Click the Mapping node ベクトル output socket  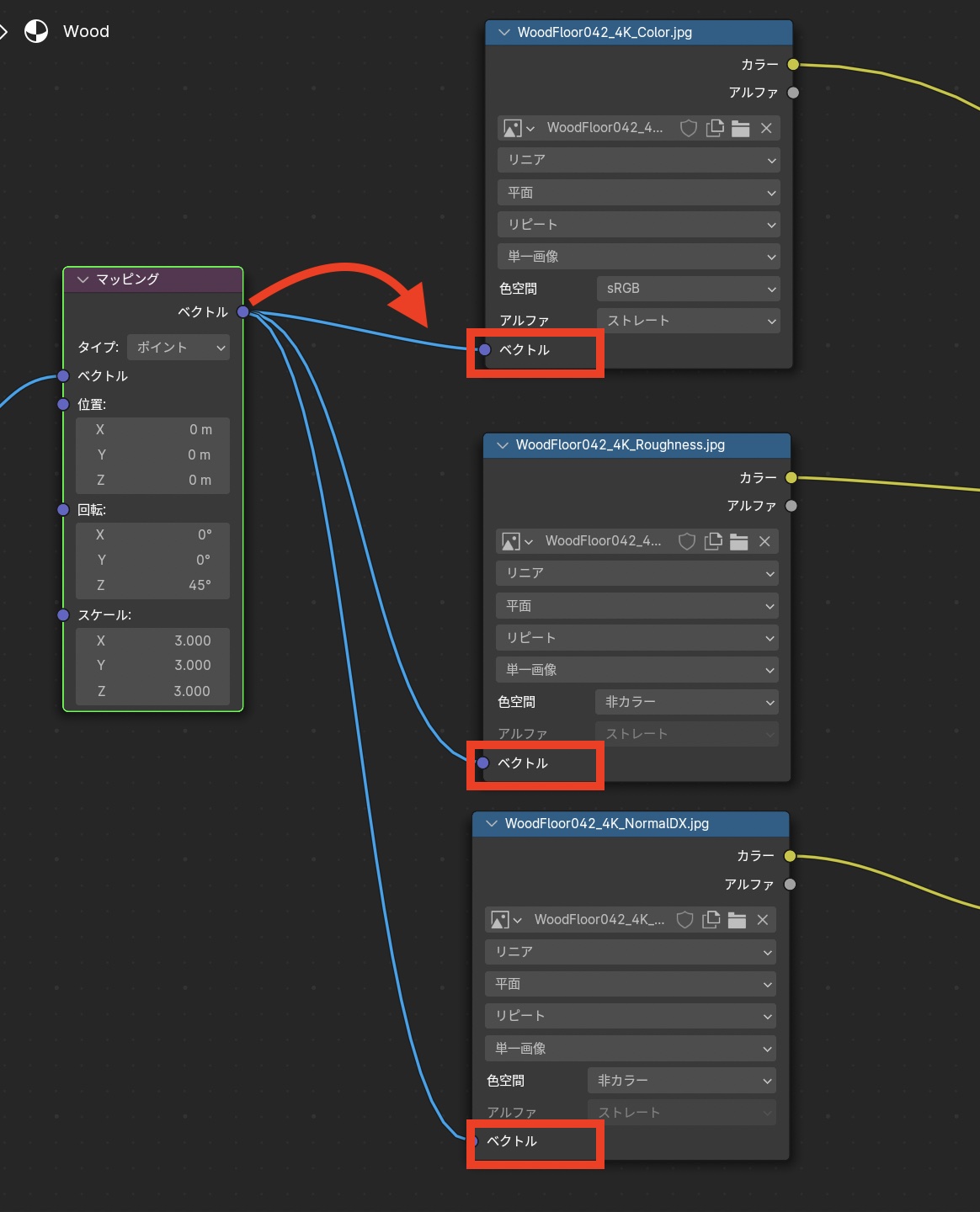coord(243,312)
